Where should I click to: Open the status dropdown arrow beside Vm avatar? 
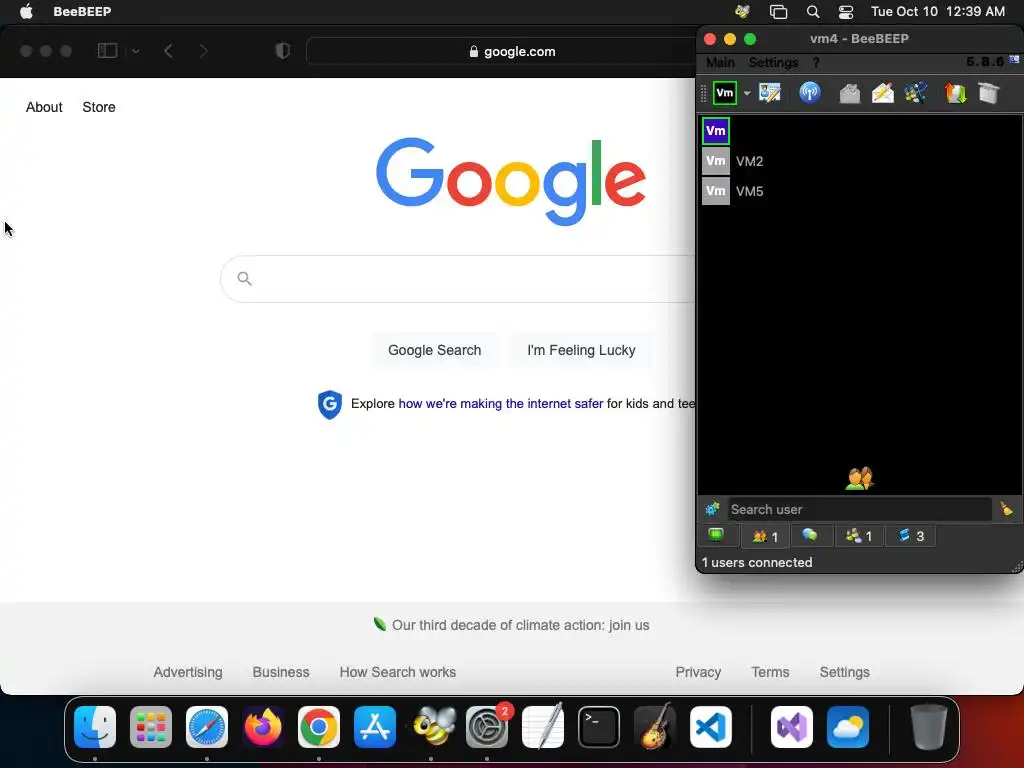746,93
